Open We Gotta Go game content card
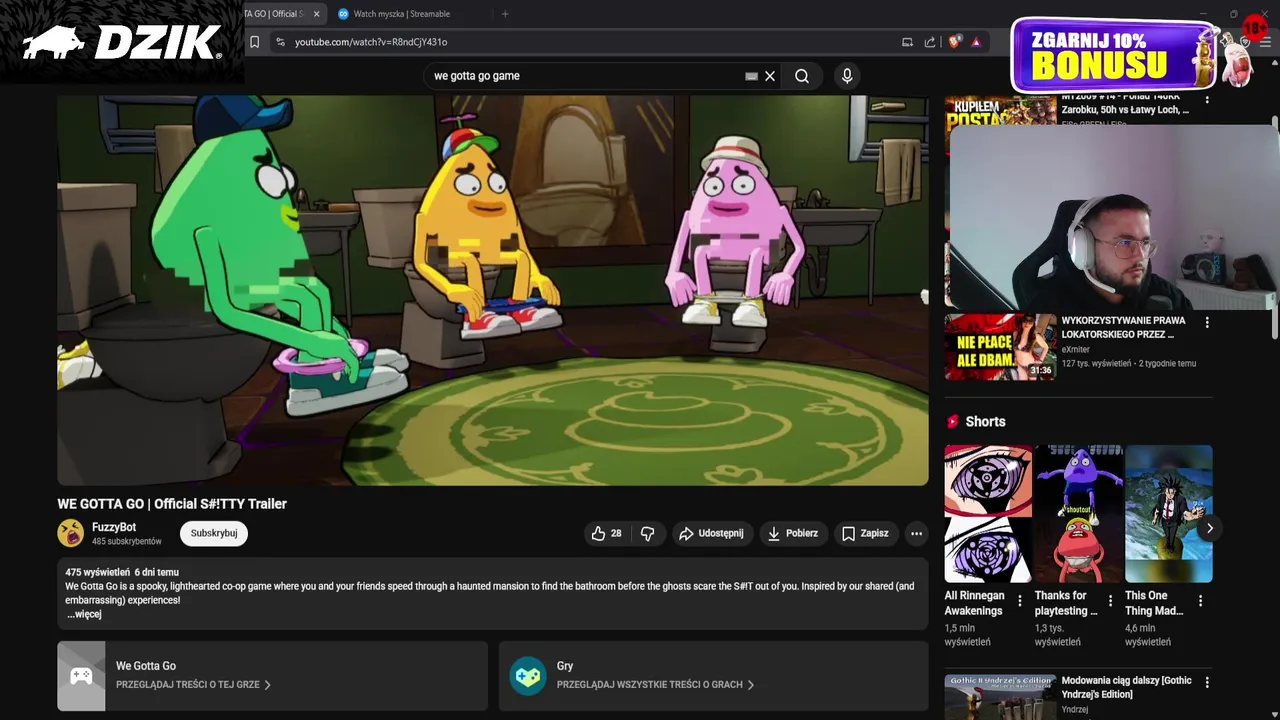 (272, 676)
